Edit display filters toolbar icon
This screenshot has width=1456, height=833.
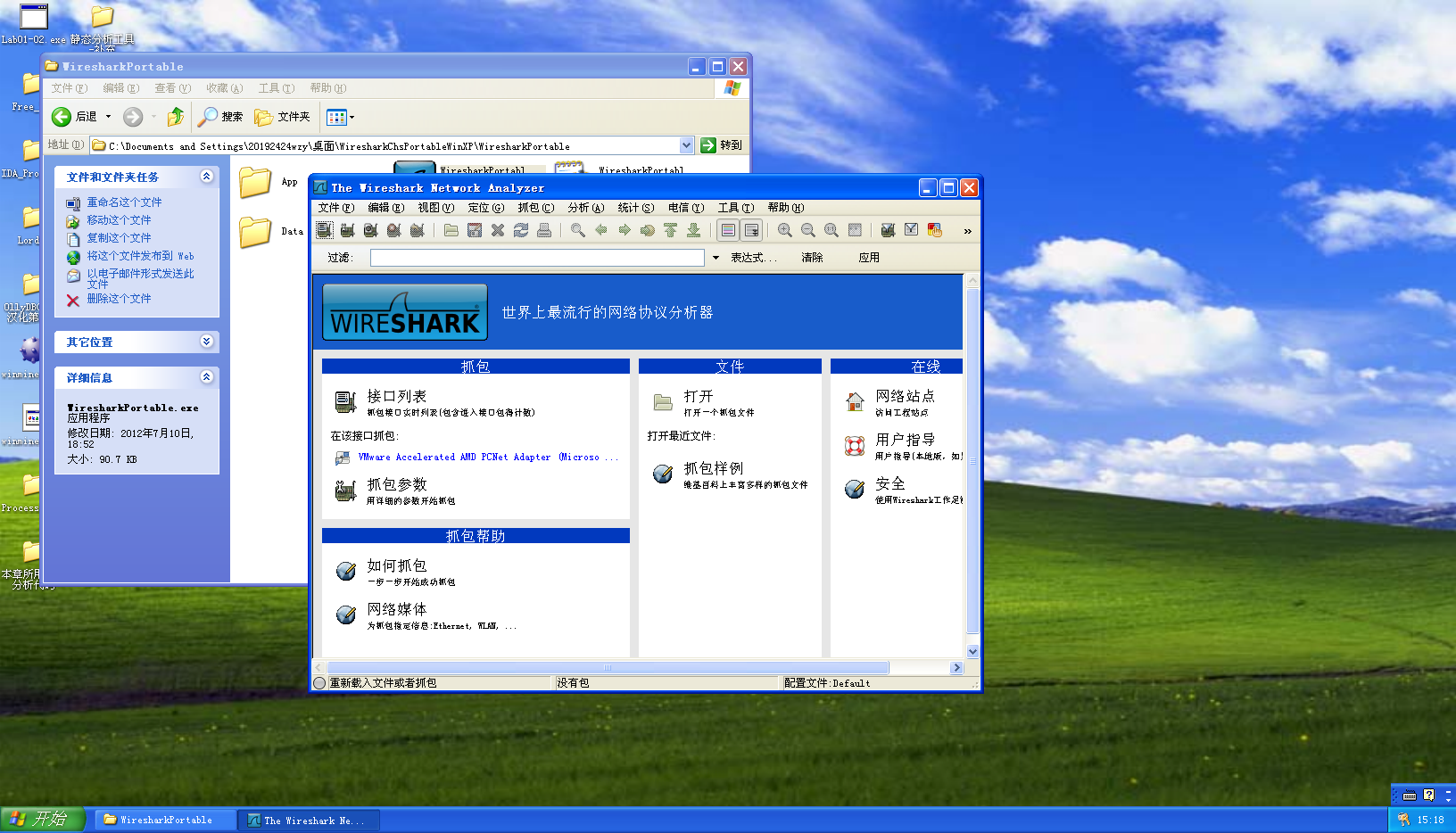coord(912,230)
